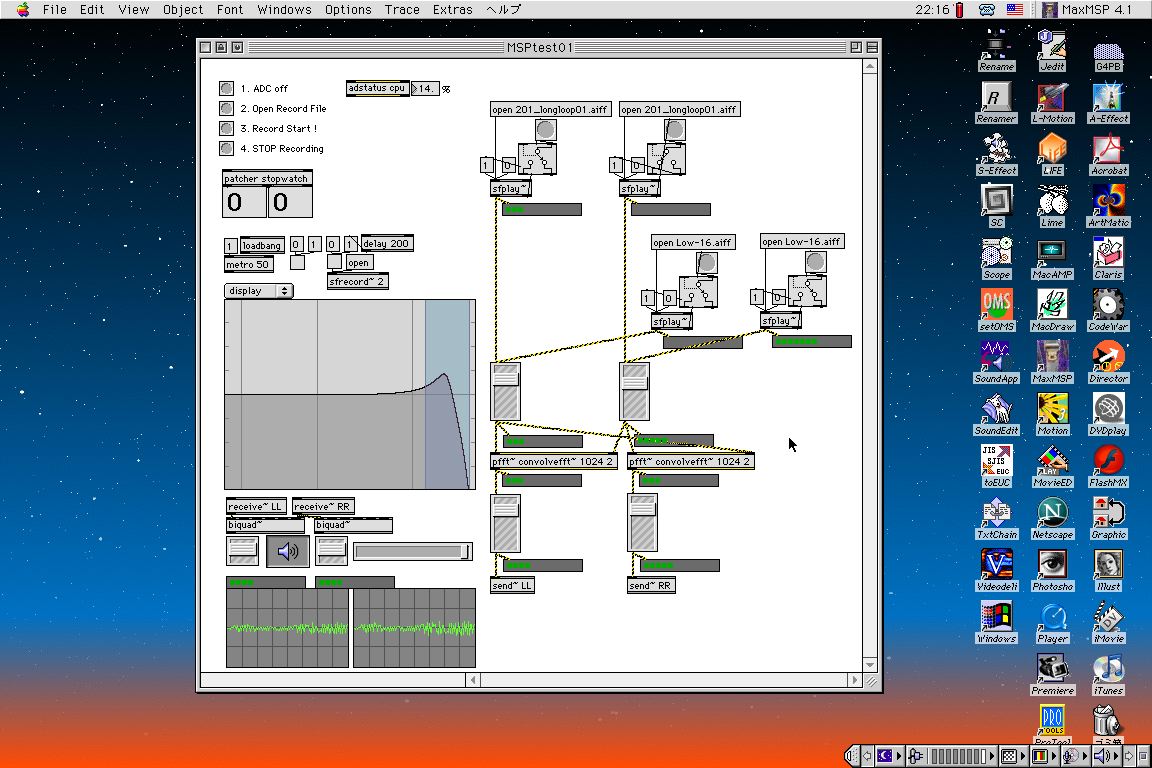Open the iTunes desktop icon
The width and height of the screenshot is (1152, 768).
coord(1108,673)
